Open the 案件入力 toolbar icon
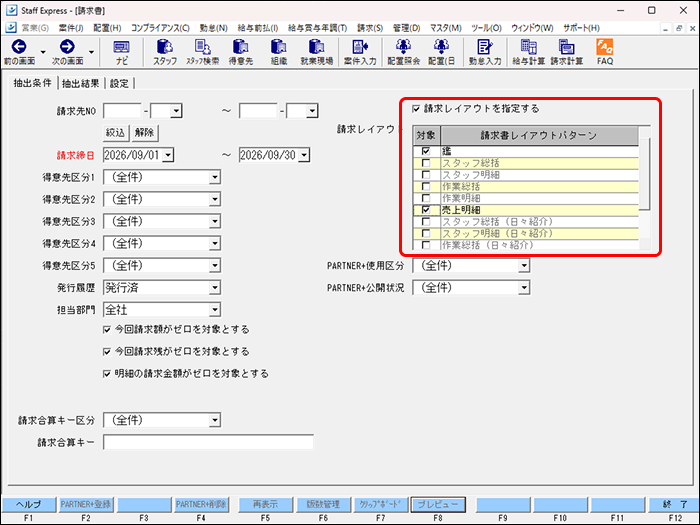 click(x=360, y=47)
